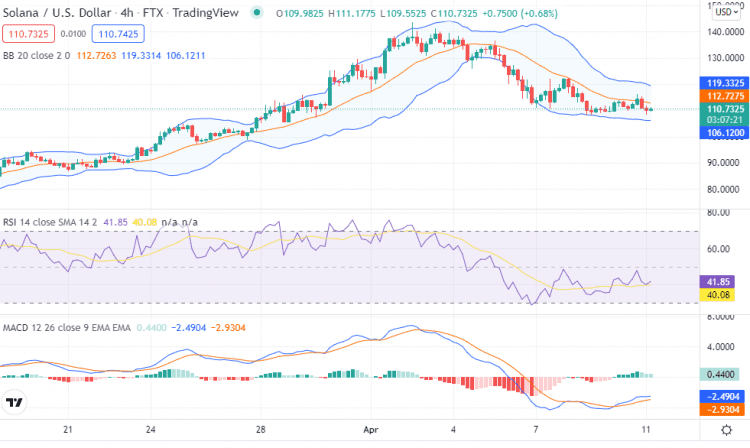Image resolution: width=750 pixels, height=448 pixels.
Task: Select the Solana / U.S. Dollar symbol title
Action: (57, 13)
